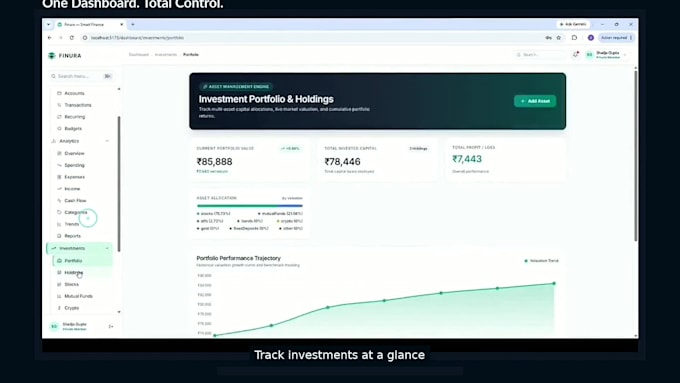Click the site info icon in address bar
680x383 pixels.
(x=85, y=38)
